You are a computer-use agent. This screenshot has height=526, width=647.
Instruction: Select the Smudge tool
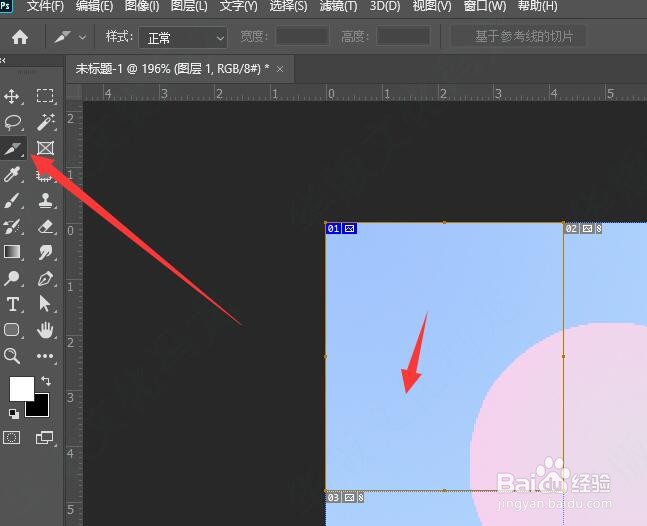pyautogui.click(x=45, y=252)
